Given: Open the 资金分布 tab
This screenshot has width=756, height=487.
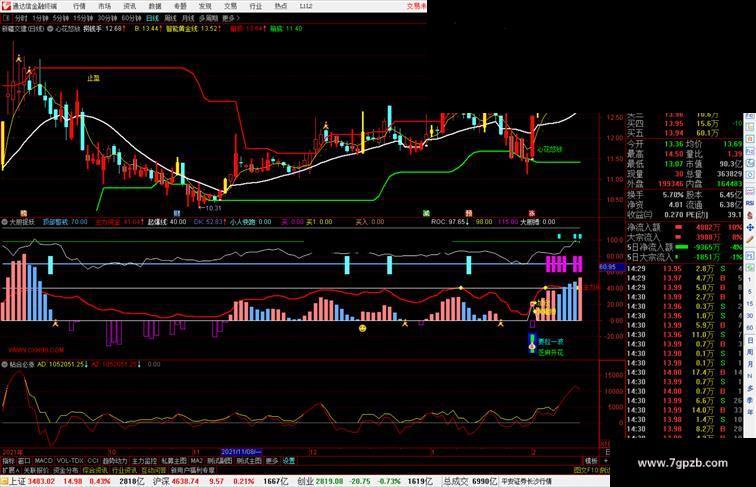Looking at the screenshot, I should tap(66, 470).
